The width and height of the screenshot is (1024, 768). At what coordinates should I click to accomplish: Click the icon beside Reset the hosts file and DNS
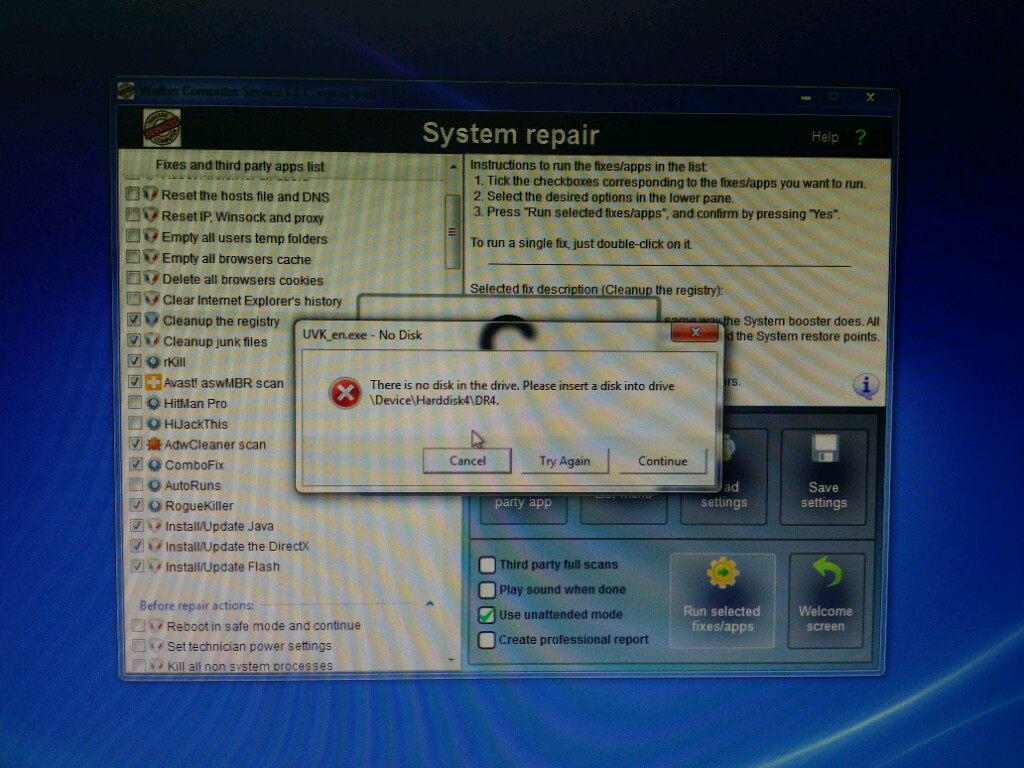pos(150,195)
